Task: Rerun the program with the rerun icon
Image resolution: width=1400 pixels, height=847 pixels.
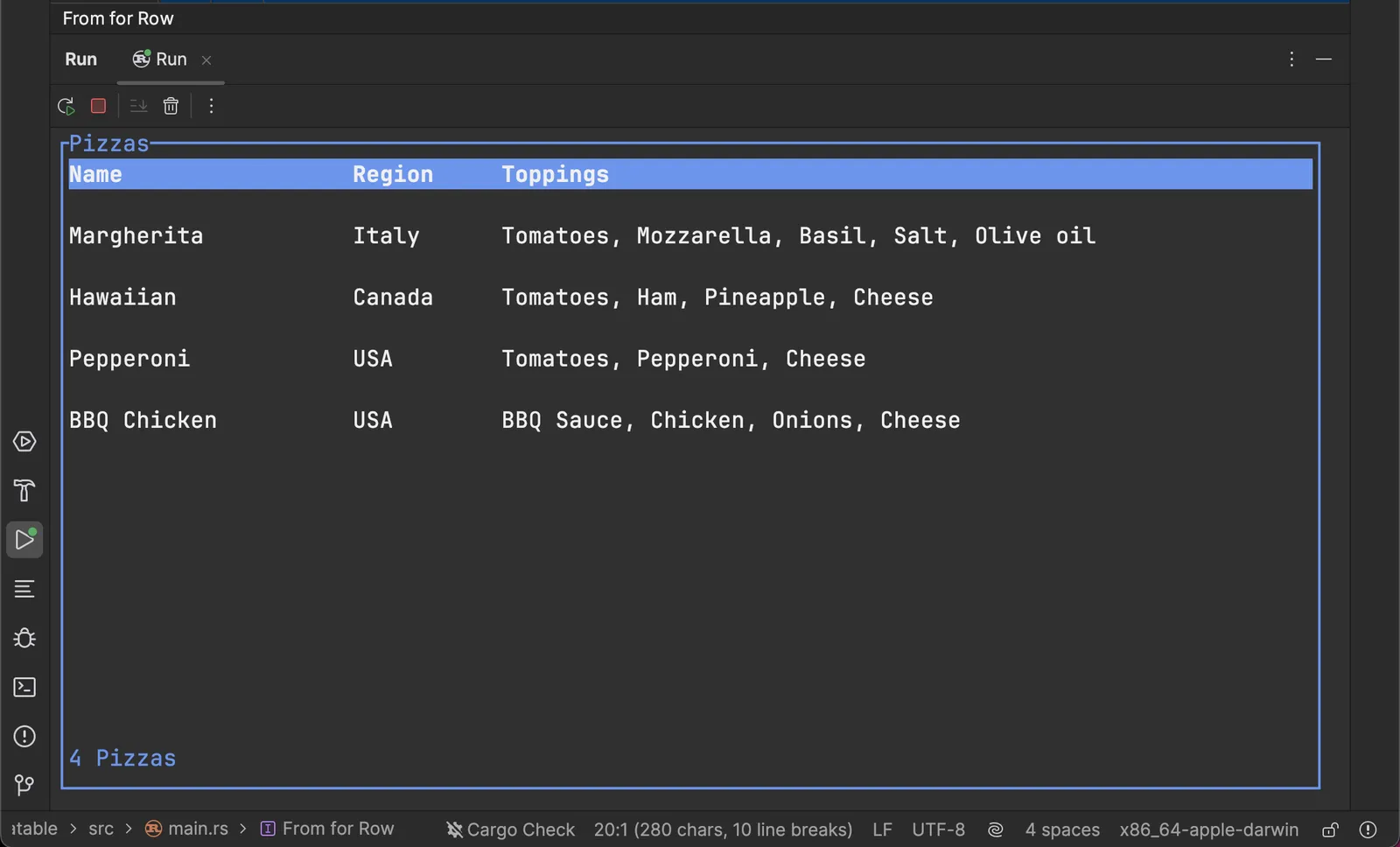Action: tap(66, 106)
